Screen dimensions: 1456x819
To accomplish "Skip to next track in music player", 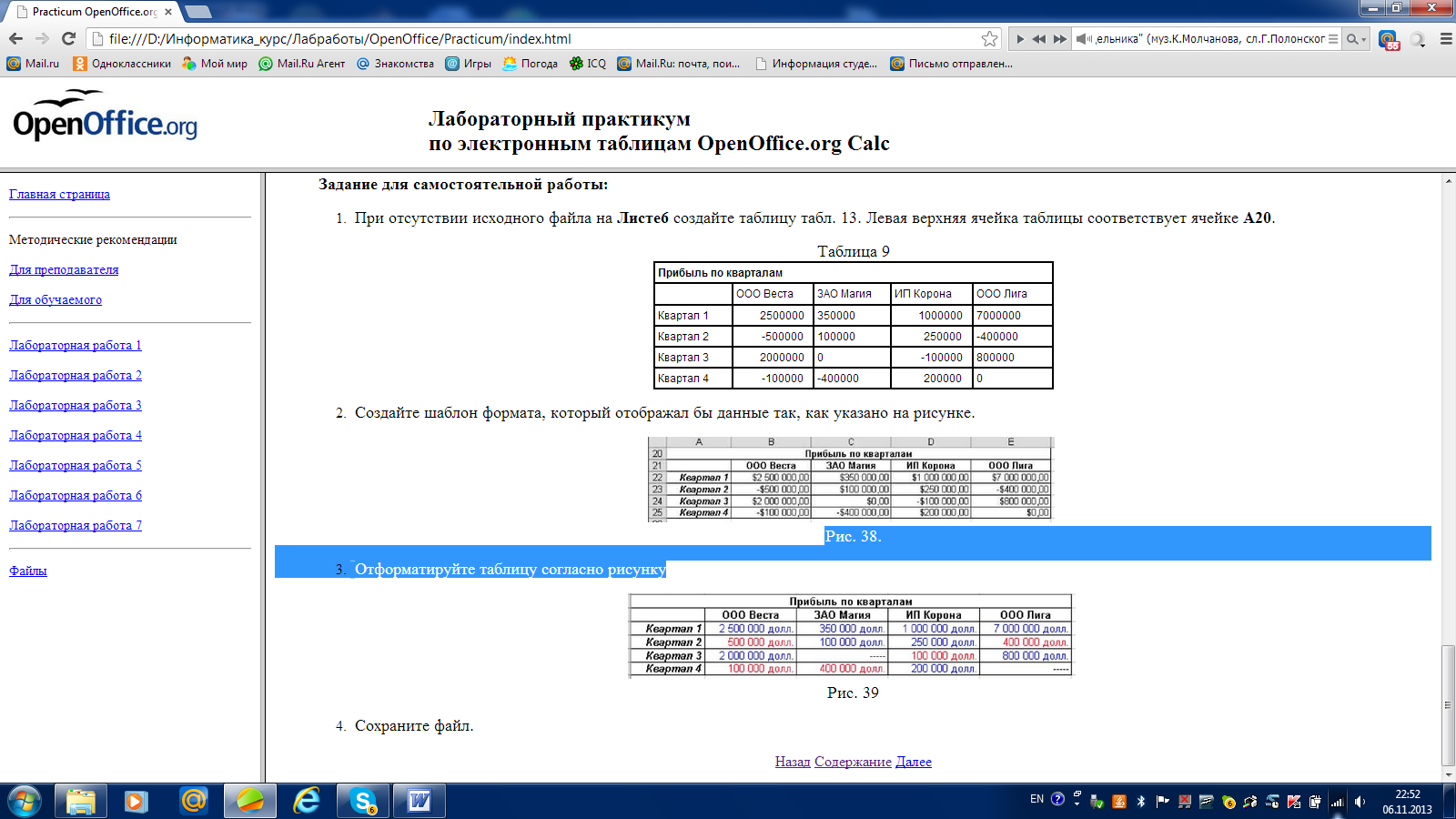I will [1060, 39].
